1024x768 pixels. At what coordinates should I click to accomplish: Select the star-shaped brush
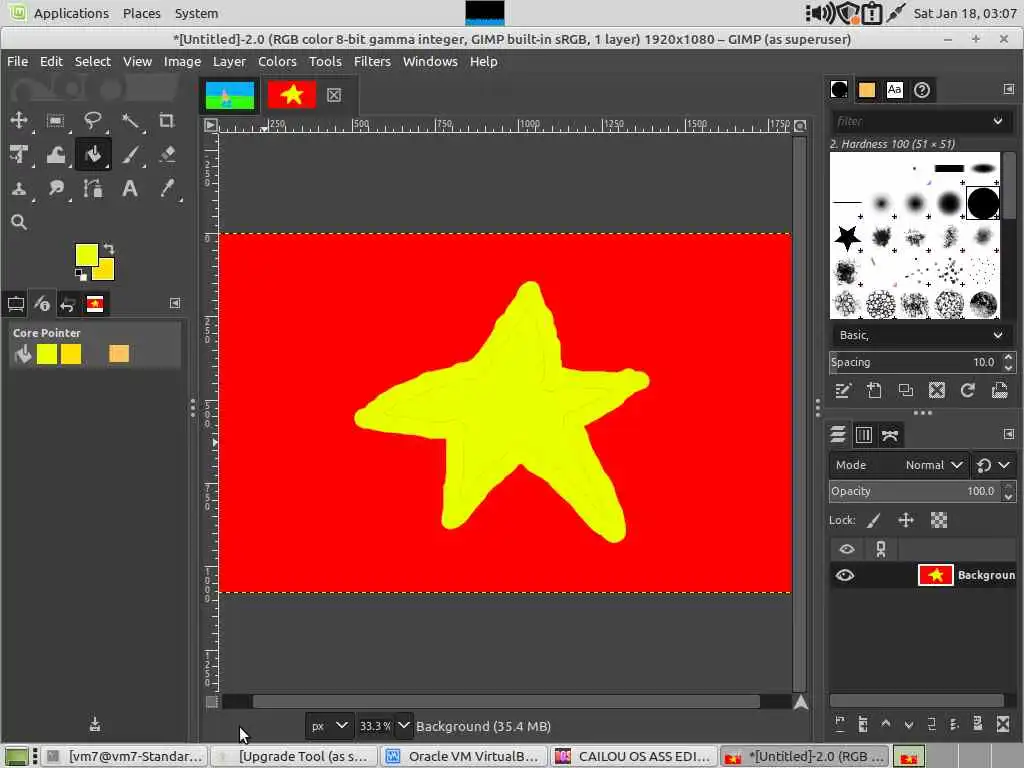point(847,238)
